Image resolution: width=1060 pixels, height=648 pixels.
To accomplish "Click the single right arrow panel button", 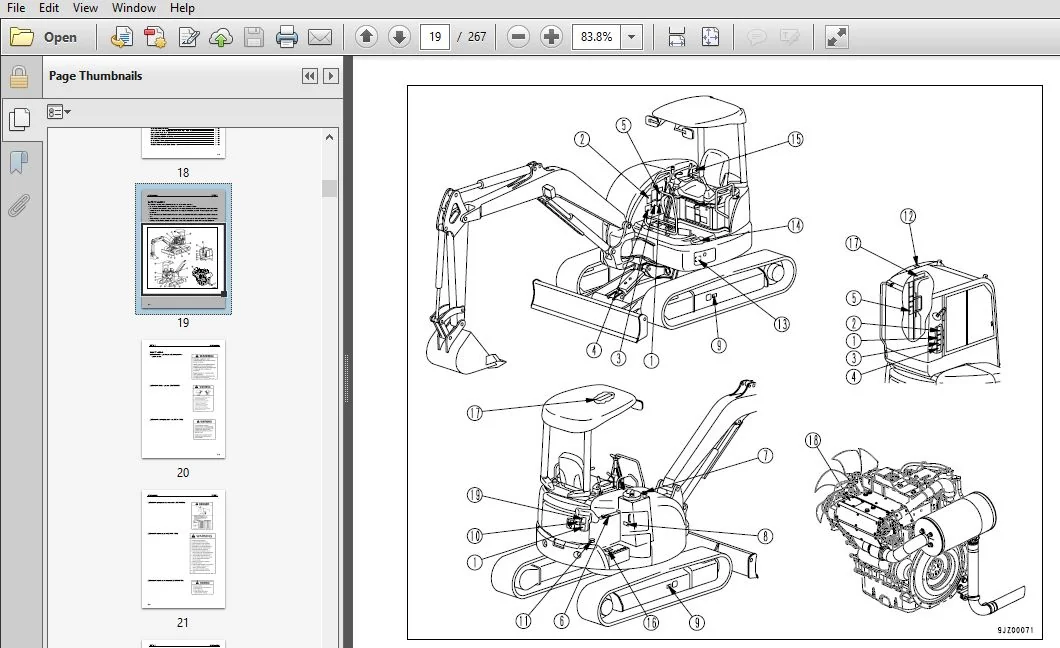I will tap(331, 76).
